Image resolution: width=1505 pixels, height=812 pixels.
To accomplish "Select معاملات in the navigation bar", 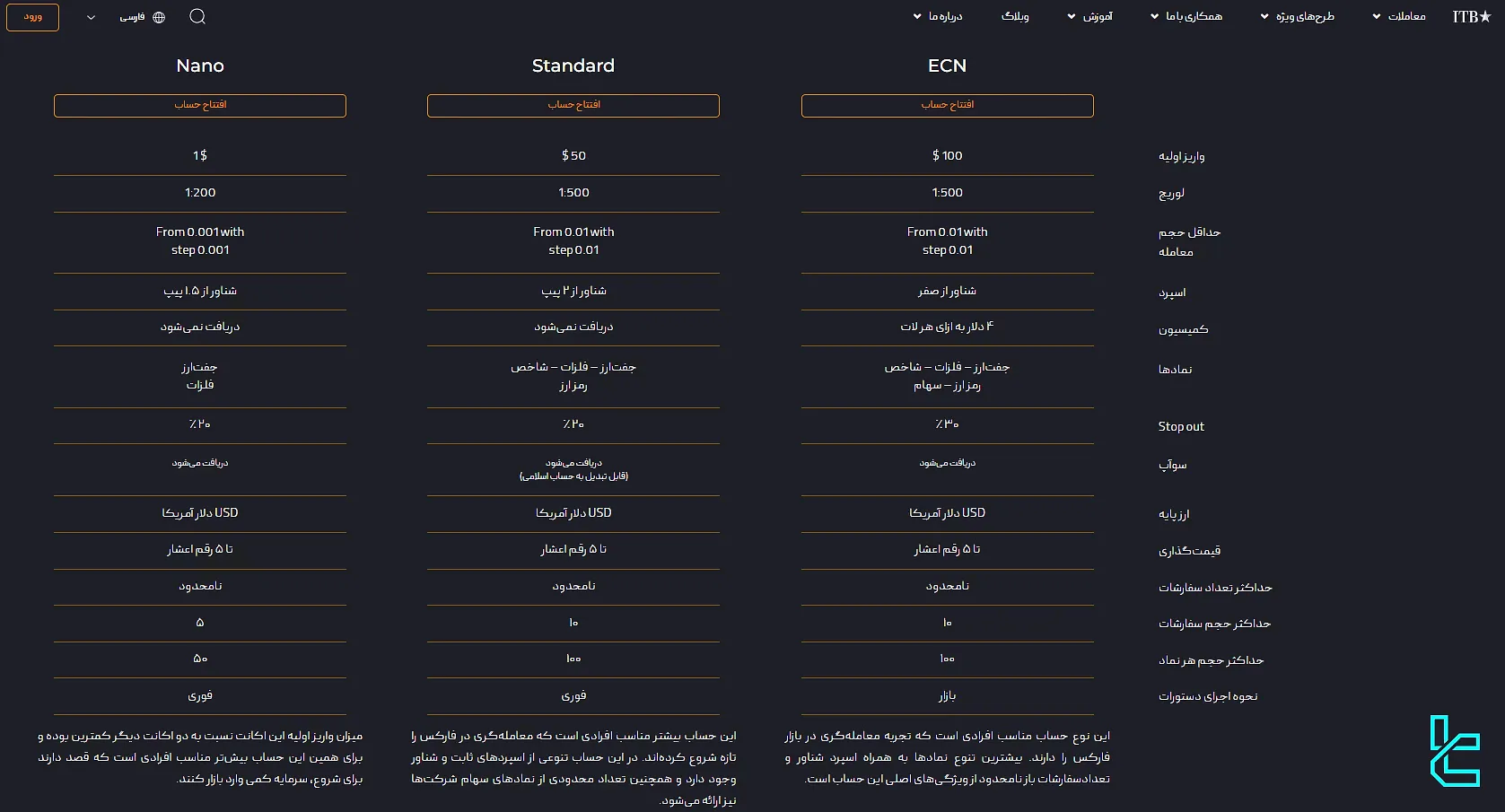I will (1404, 15).
